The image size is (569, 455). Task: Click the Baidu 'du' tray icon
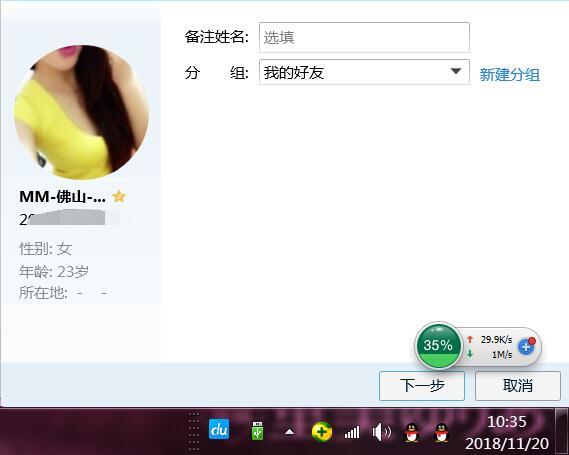click(219, 429)
